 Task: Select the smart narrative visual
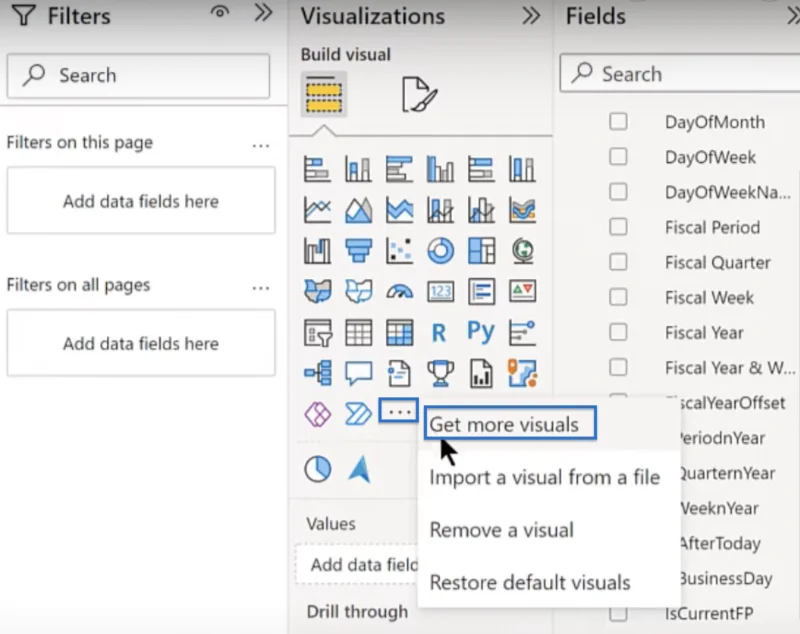click(x=399, y=373)
